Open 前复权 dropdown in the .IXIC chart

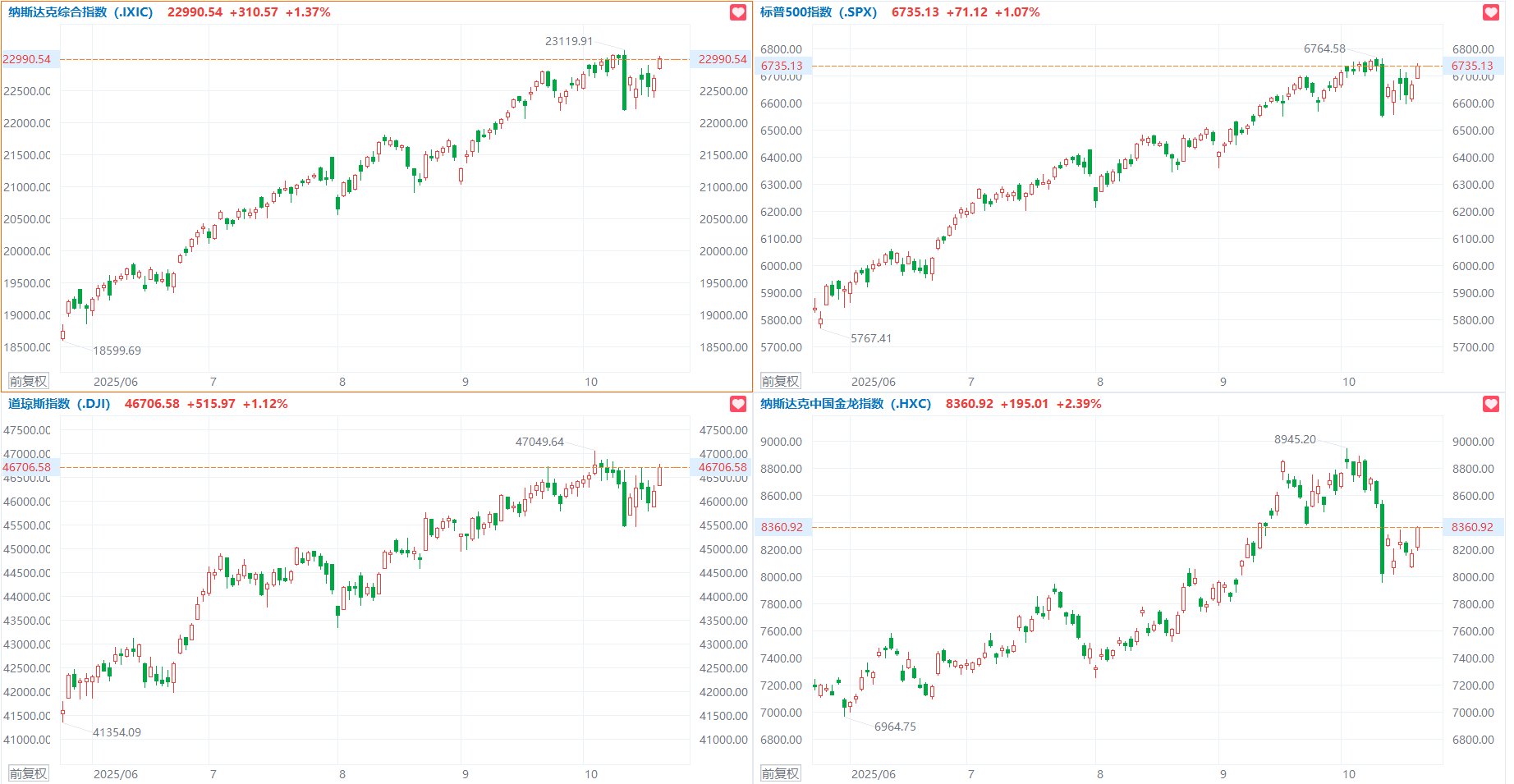[28, 381]
